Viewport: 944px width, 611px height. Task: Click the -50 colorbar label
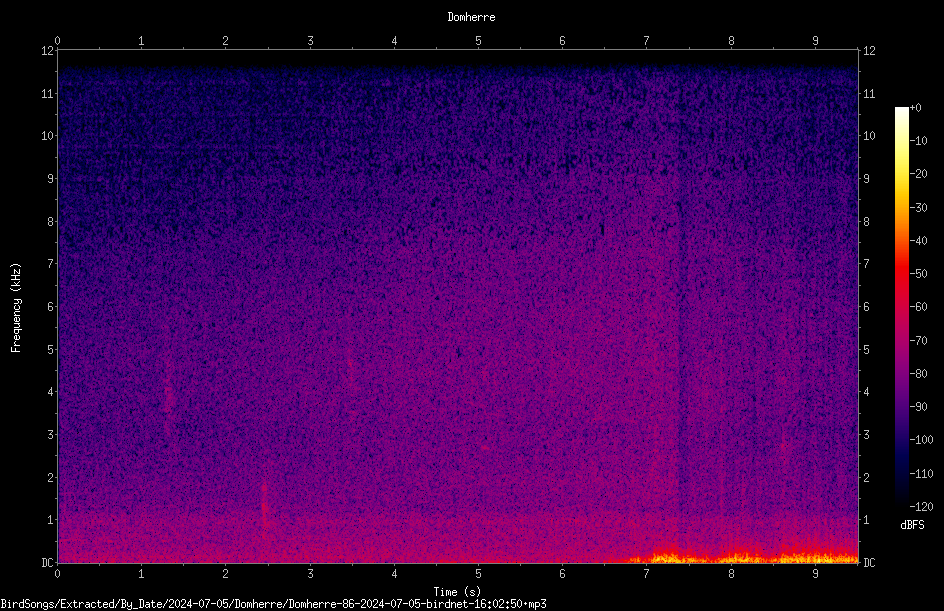pos(918,274)
